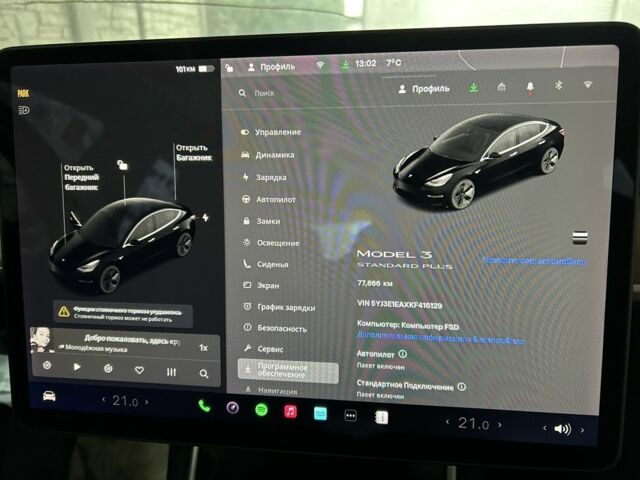Open the Зарядка settings menu item
The width and height of the screenshot is (640, 480).
[270, 177]
